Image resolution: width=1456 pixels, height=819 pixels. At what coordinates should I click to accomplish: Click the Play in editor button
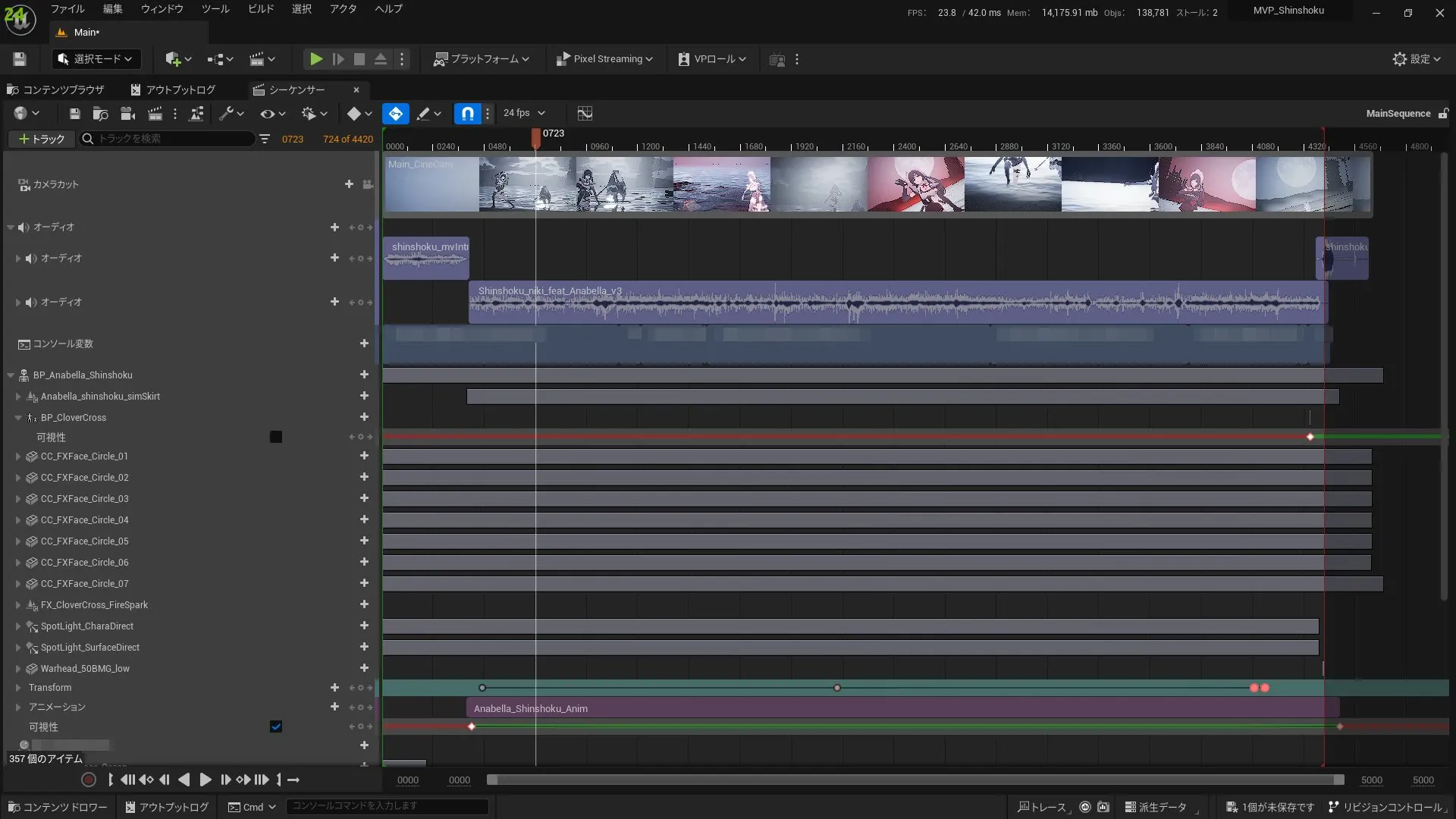(316, 59)
